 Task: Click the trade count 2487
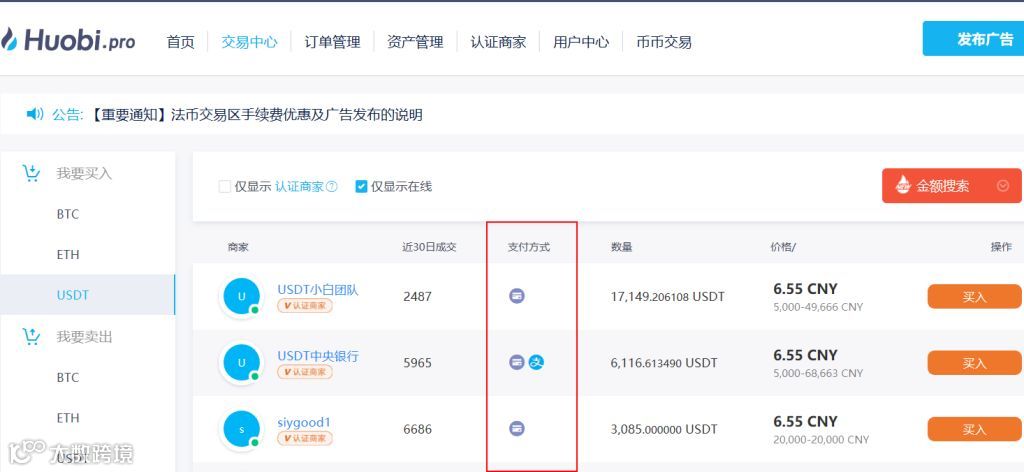(x=417, y=296)
